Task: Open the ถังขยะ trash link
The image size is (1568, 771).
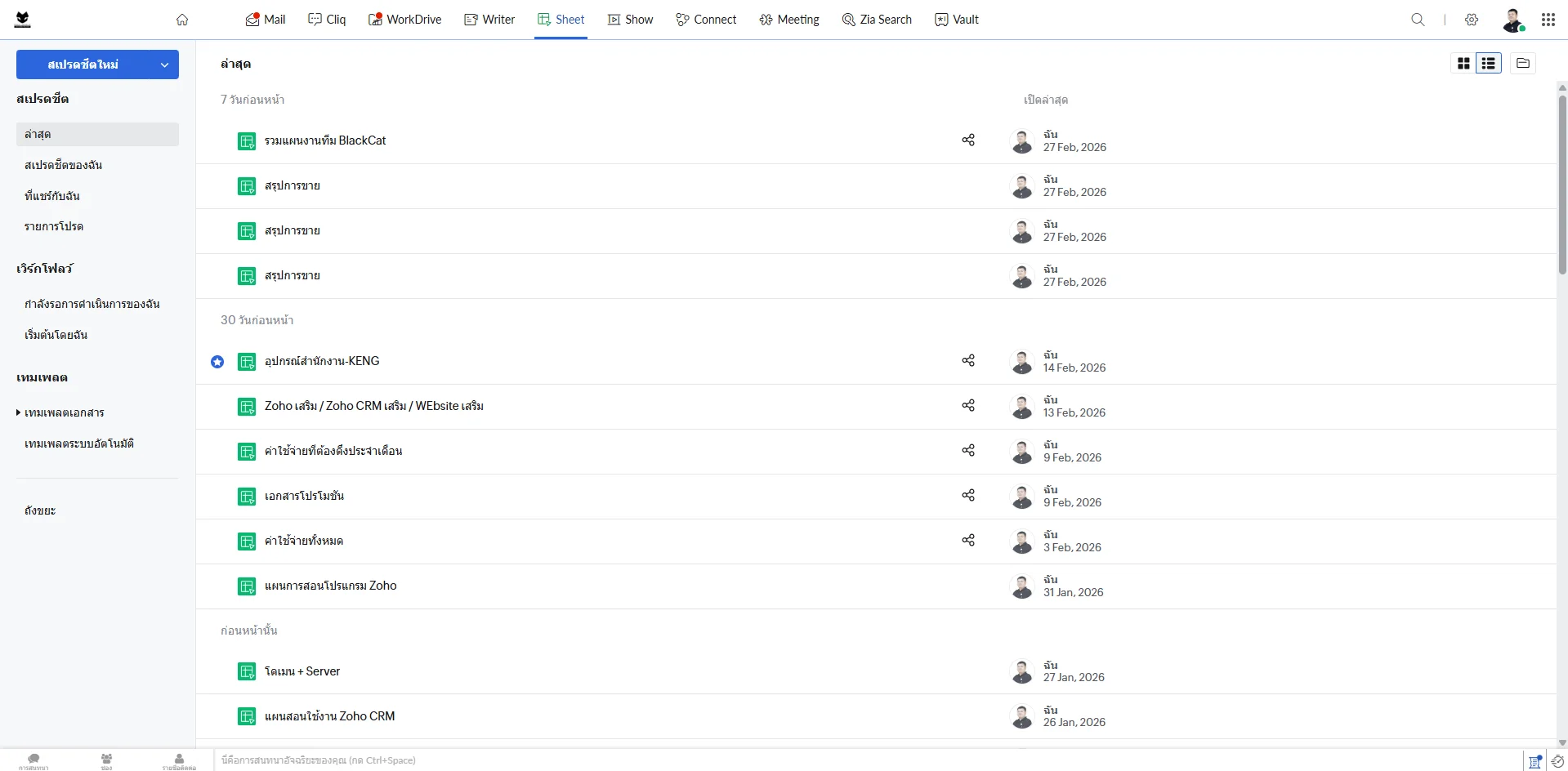Action: click(40, 510)
